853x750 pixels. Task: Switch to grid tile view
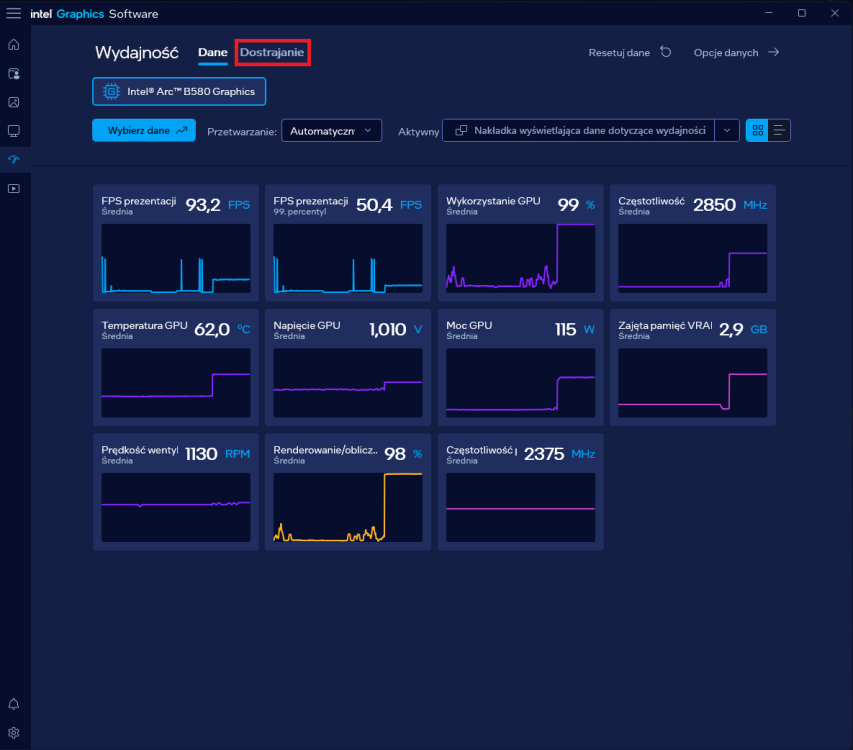pos(757,131)
